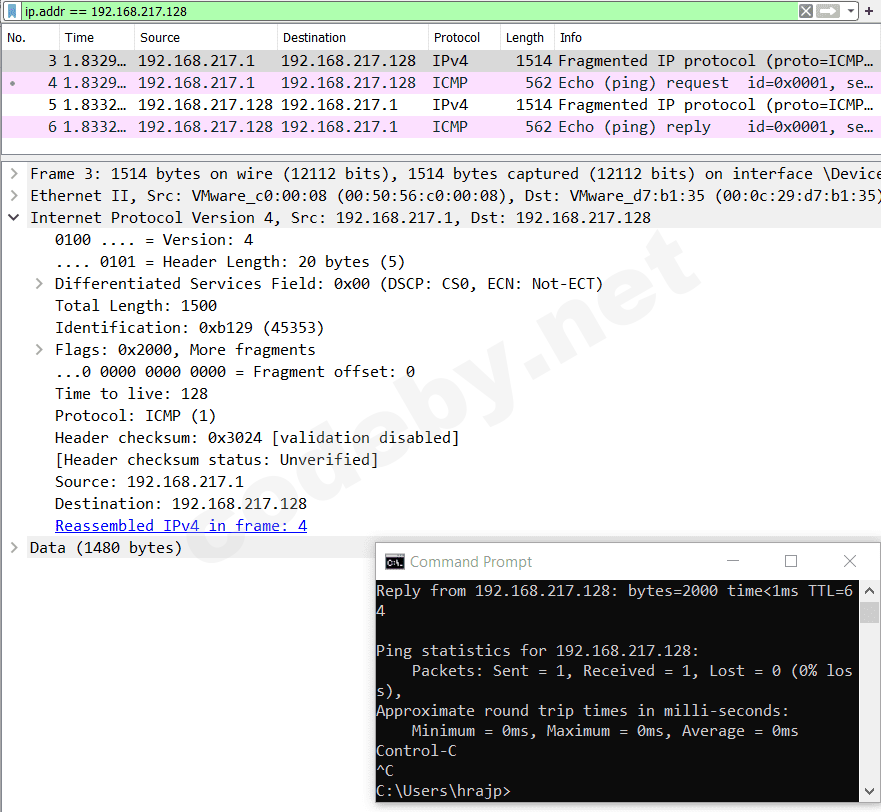Follow the Reassembled IPv4 in frame 4 link
The image size is (881, 812).
[180, 525]
